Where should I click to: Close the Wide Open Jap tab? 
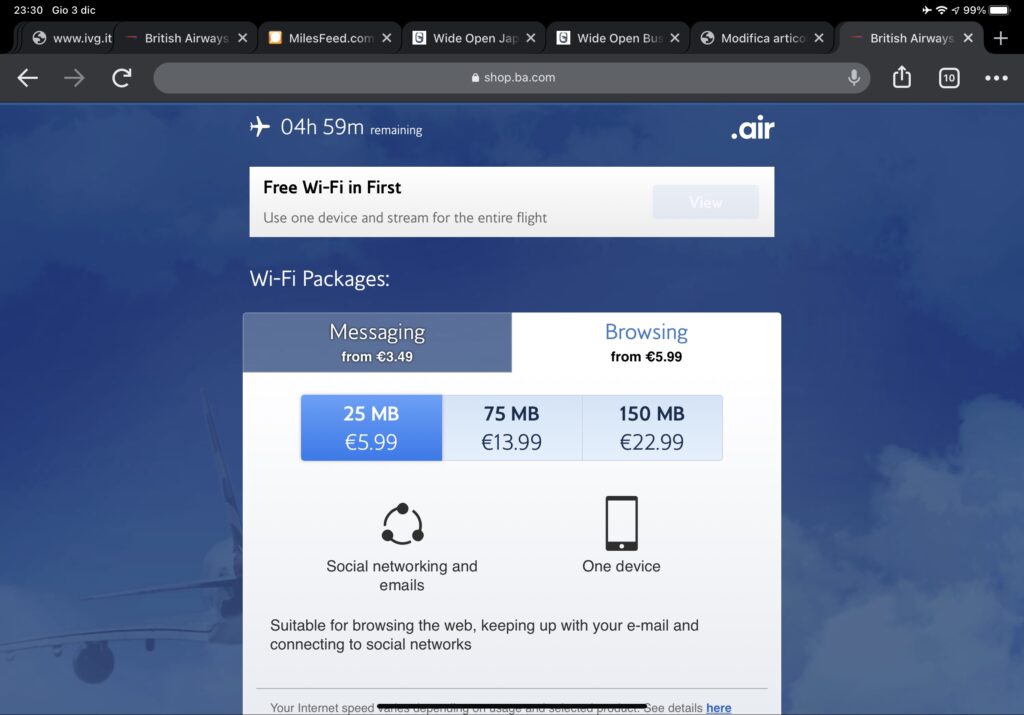click(x=531, y=39)
